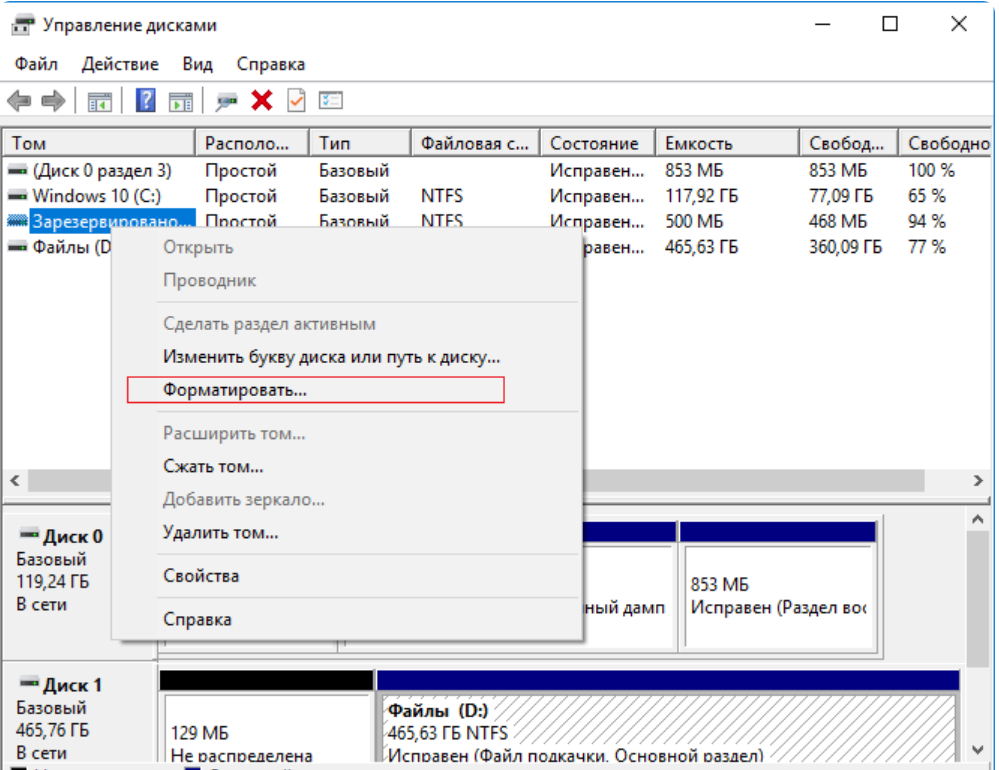Image resolution: width=999 pixels, height=770 pixels.
Task: Open the Действие menu
Action: [x=120, y=64]
